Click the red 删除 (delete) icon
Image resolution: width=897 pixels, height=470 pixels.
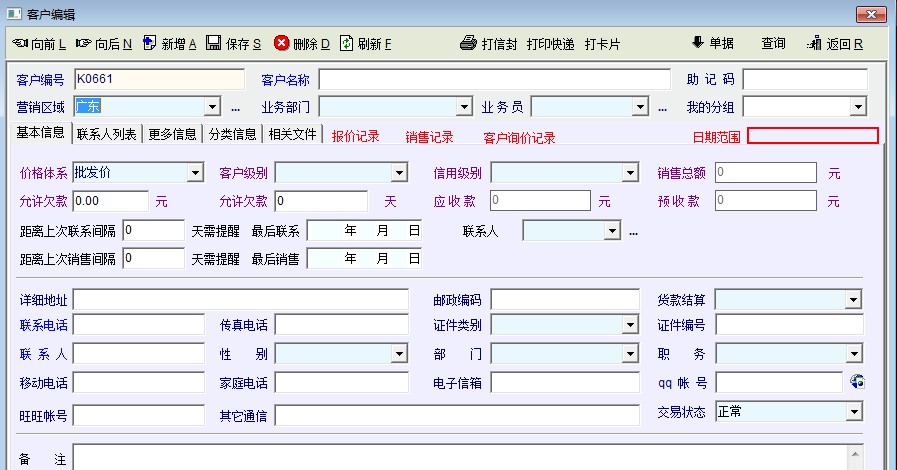click(282, 44)
